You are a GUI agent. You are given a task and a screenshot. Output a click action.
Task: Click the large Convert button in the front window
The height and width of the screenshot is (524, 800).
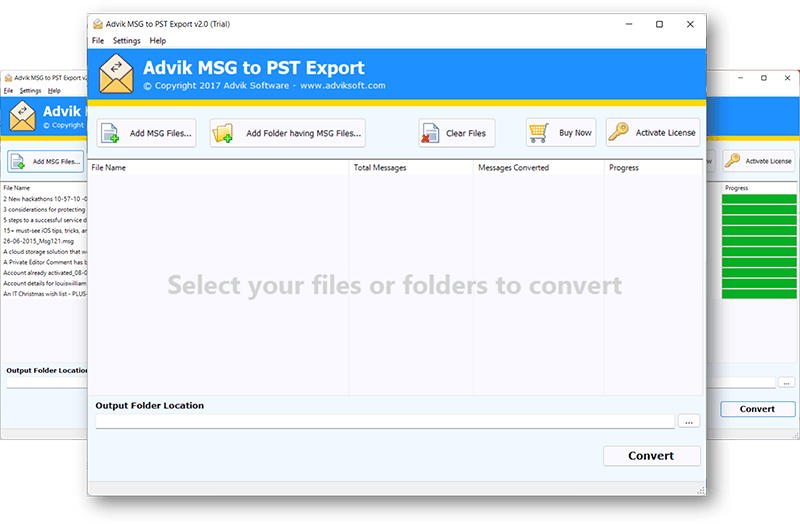coord(652,456)
